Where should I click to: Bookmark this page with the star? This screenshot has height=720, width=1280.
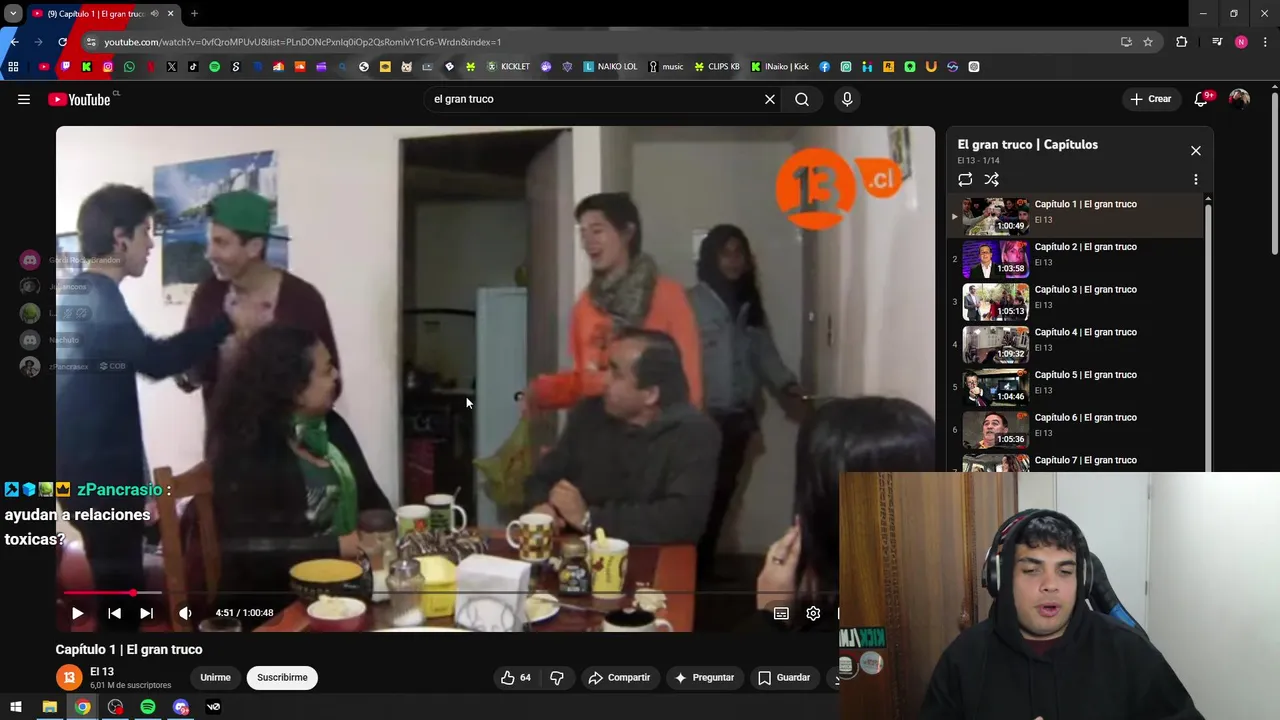pyautogui.click(x=1148, y=42)
